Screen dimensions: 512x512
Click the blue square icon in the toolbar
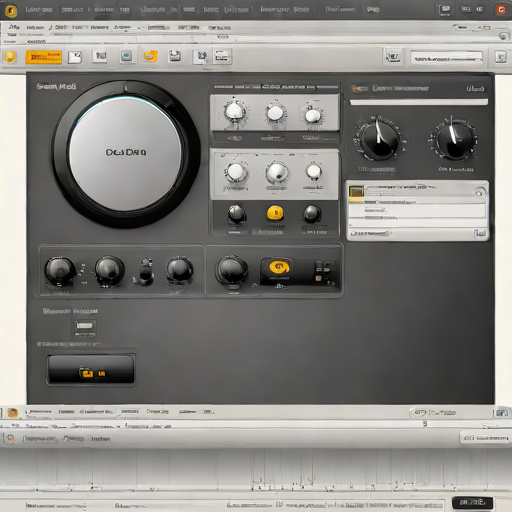click(126, 56)
